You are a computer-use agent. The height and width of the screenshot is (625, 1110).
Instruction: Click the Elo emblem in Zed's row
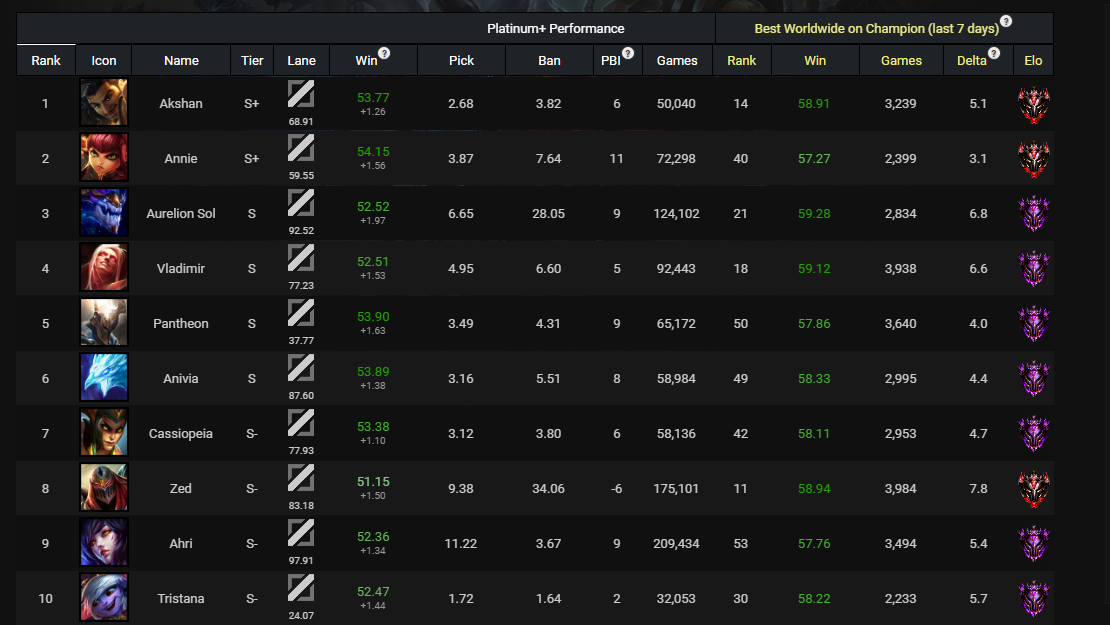pos(1033,488)
